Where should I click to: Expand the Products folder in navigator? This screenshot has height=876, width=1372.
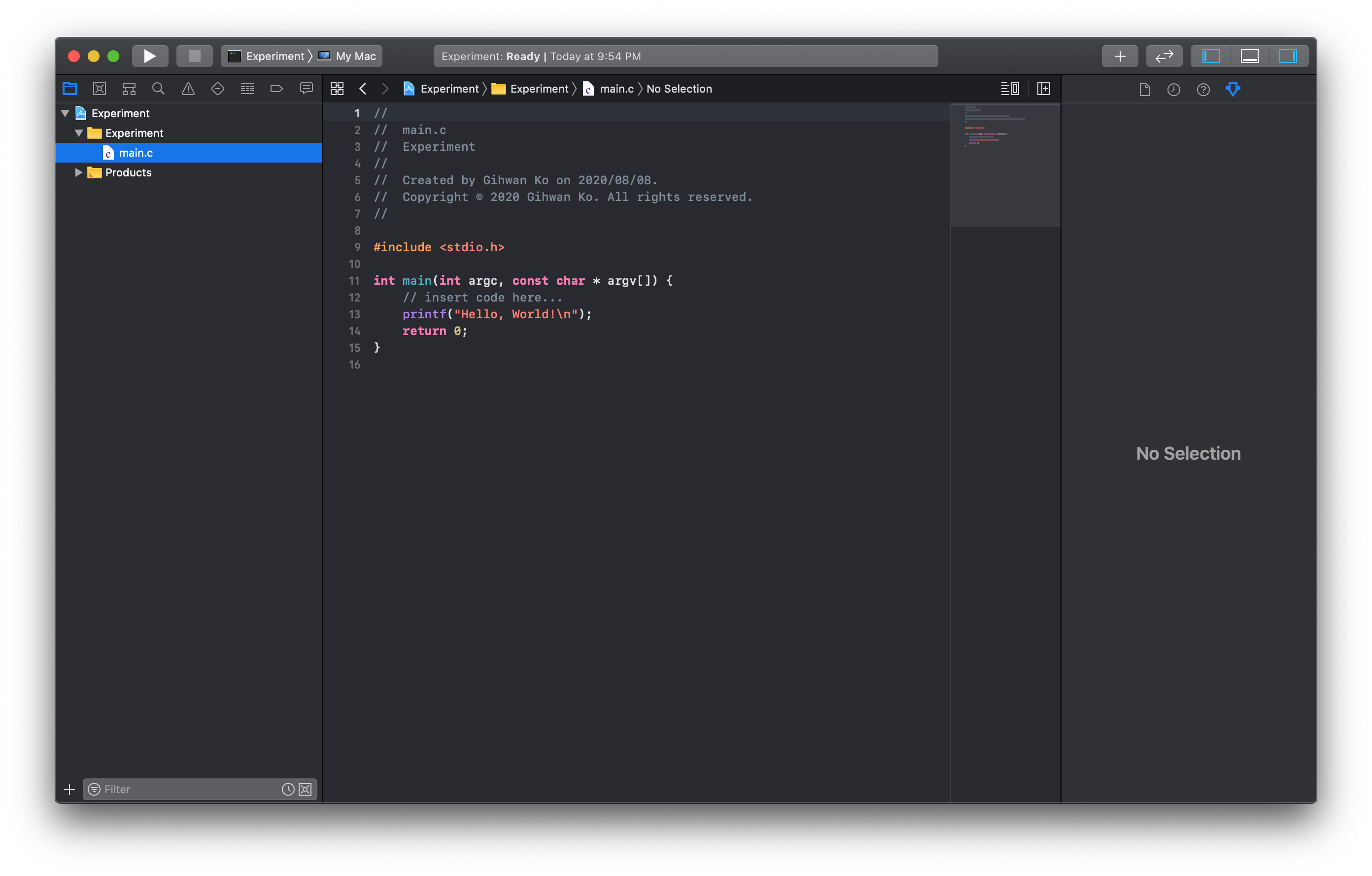(79, 172)
